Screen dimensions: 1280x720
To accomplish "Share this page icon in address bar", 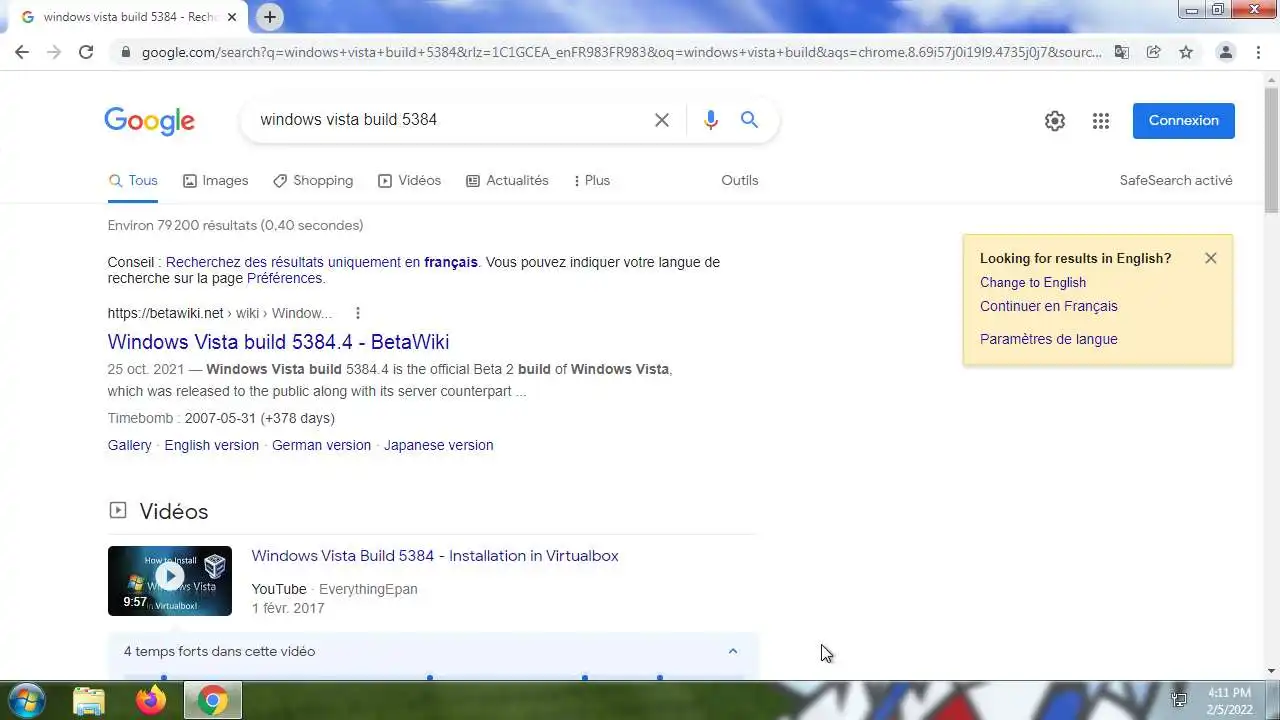I will click(x=1154, y=52).
